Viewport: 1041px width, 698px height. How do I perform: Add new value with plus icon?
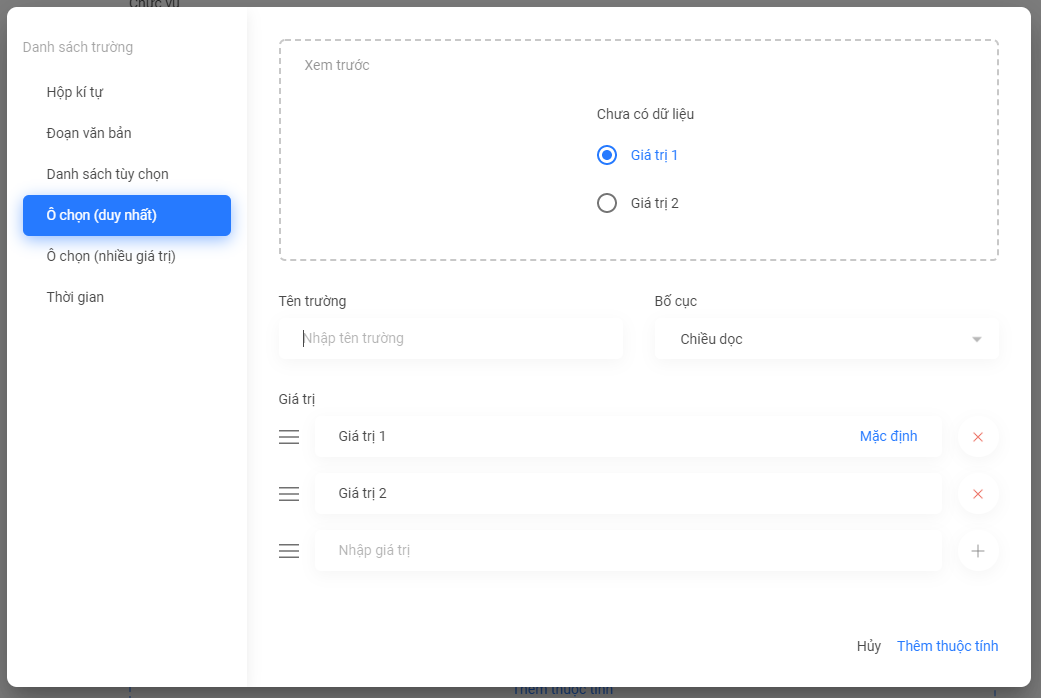point(977,551)
